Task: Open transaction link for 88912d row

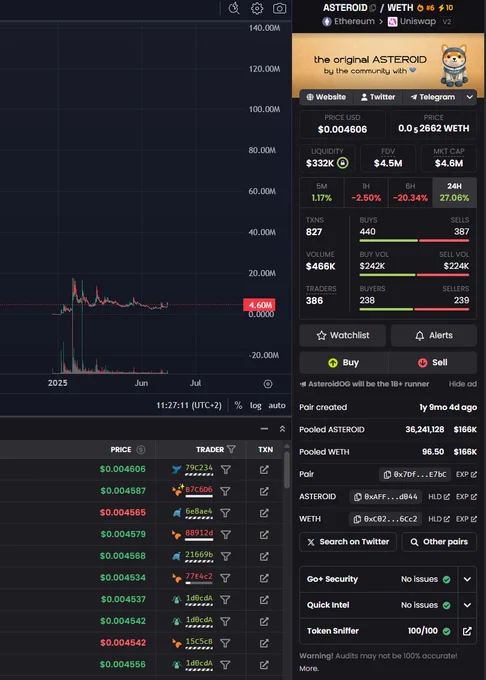Action: 264,535
